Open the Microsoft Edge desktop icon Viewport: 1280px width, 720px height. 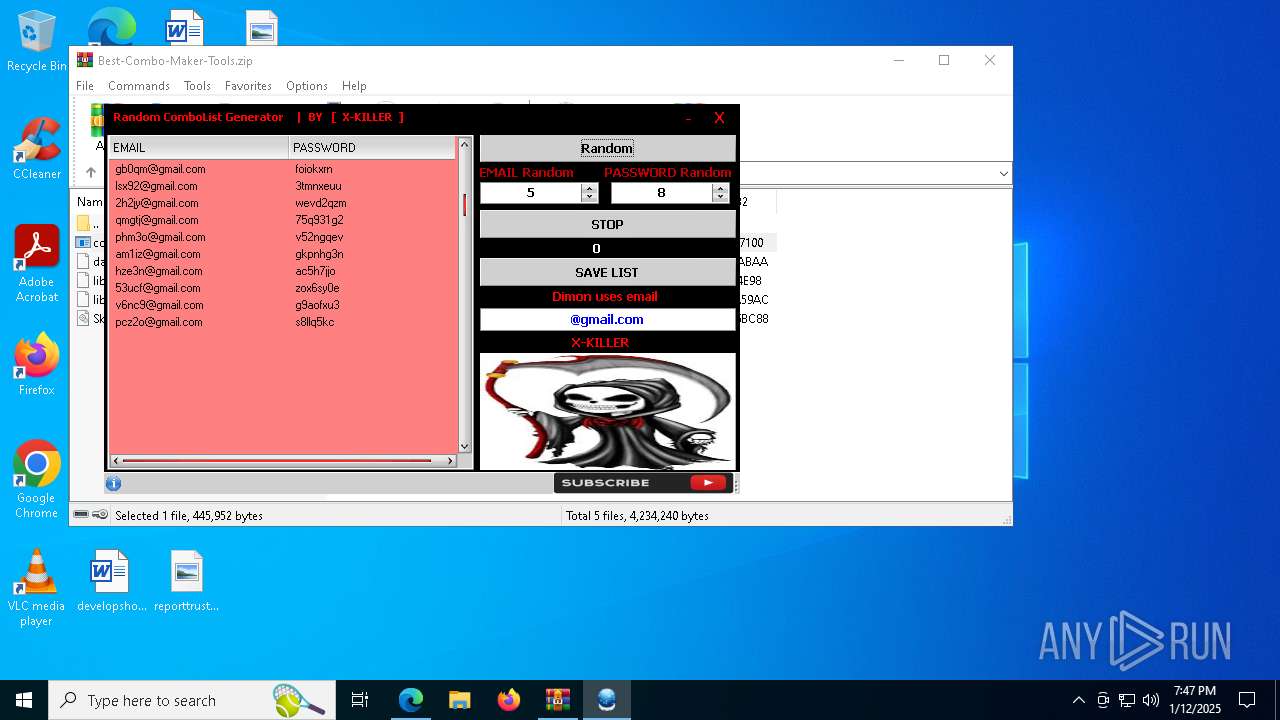(x=111, y=25)
